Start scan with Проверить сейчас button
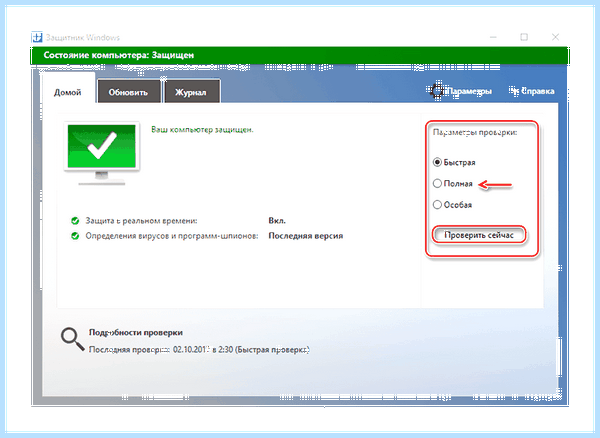This screenshot has height=438, width=600. pos(479,235)
